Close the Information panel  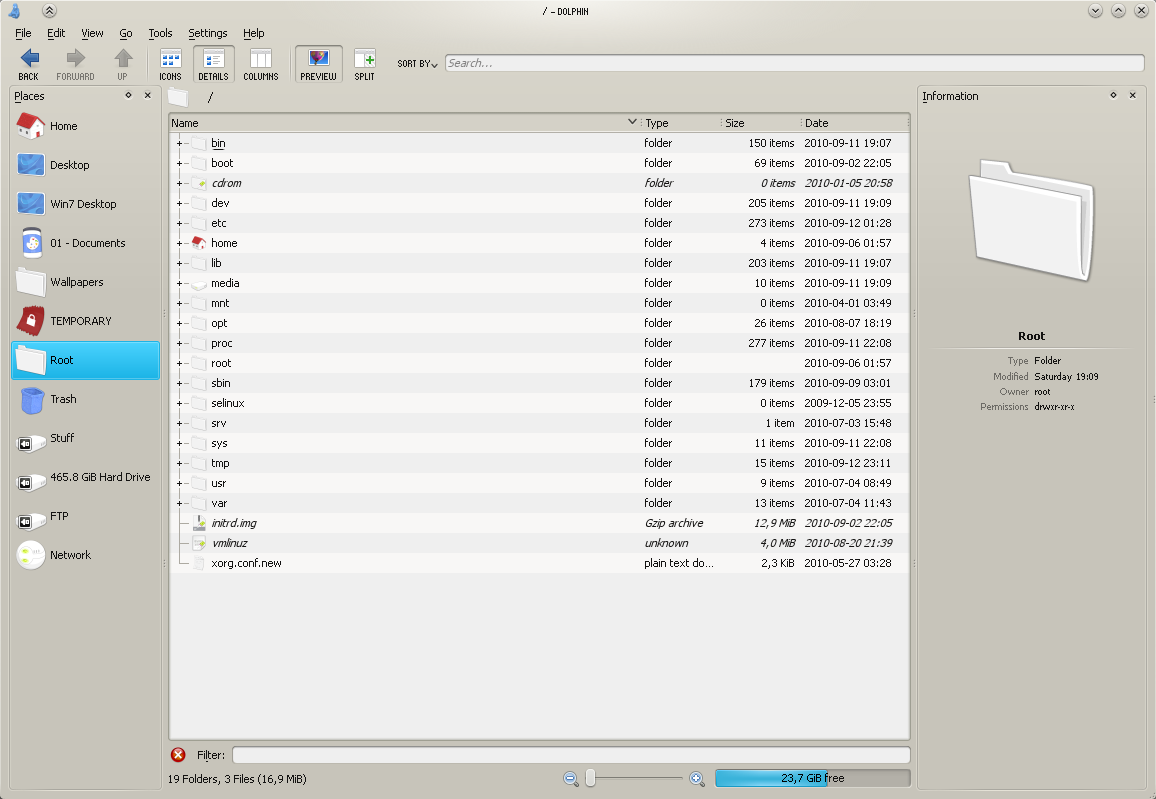[1132, 95]
